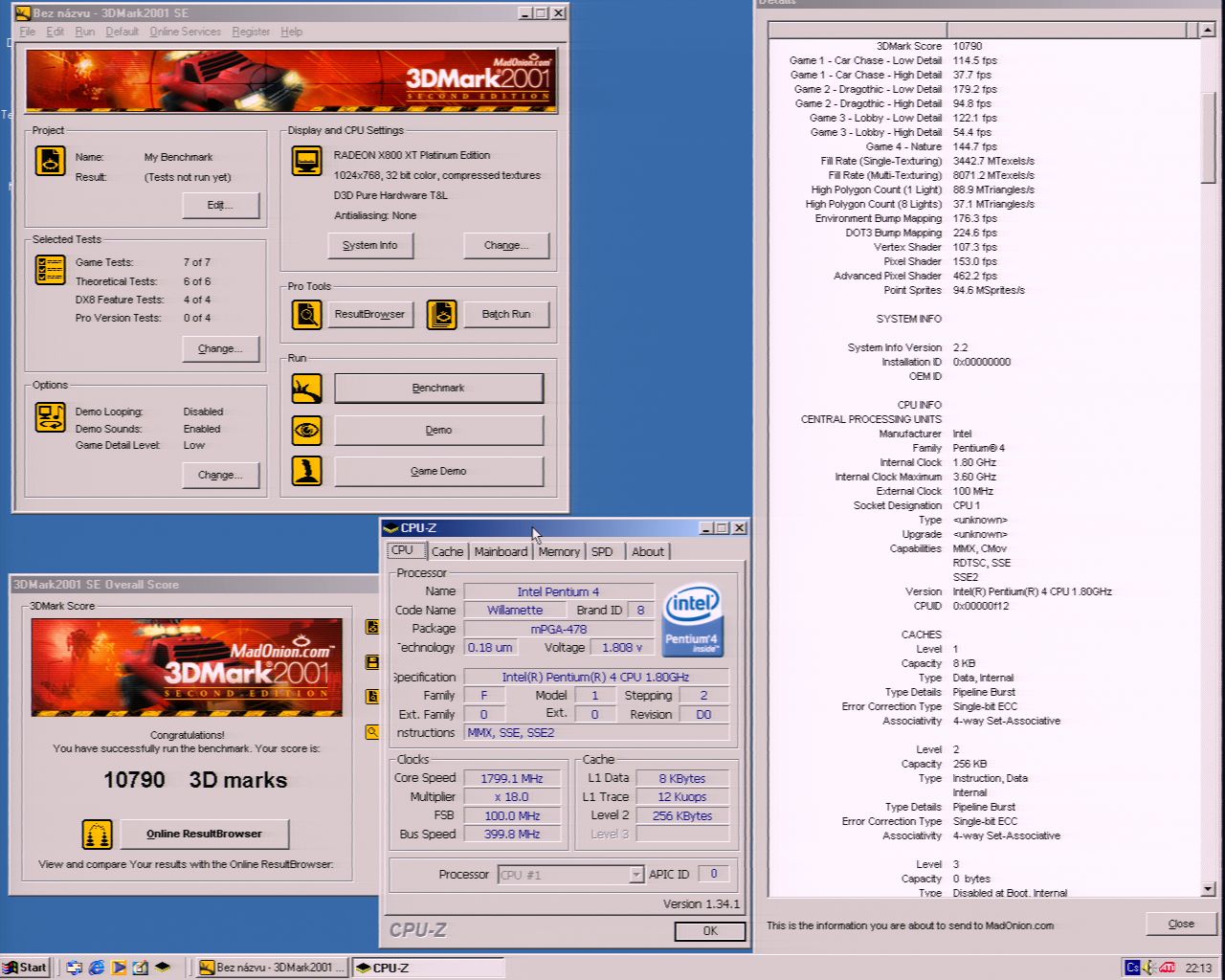Open the Edit menu in 3DMark2001
Image resolution: width=1225 pixels, height=980 pixels.
click(56, 32)
